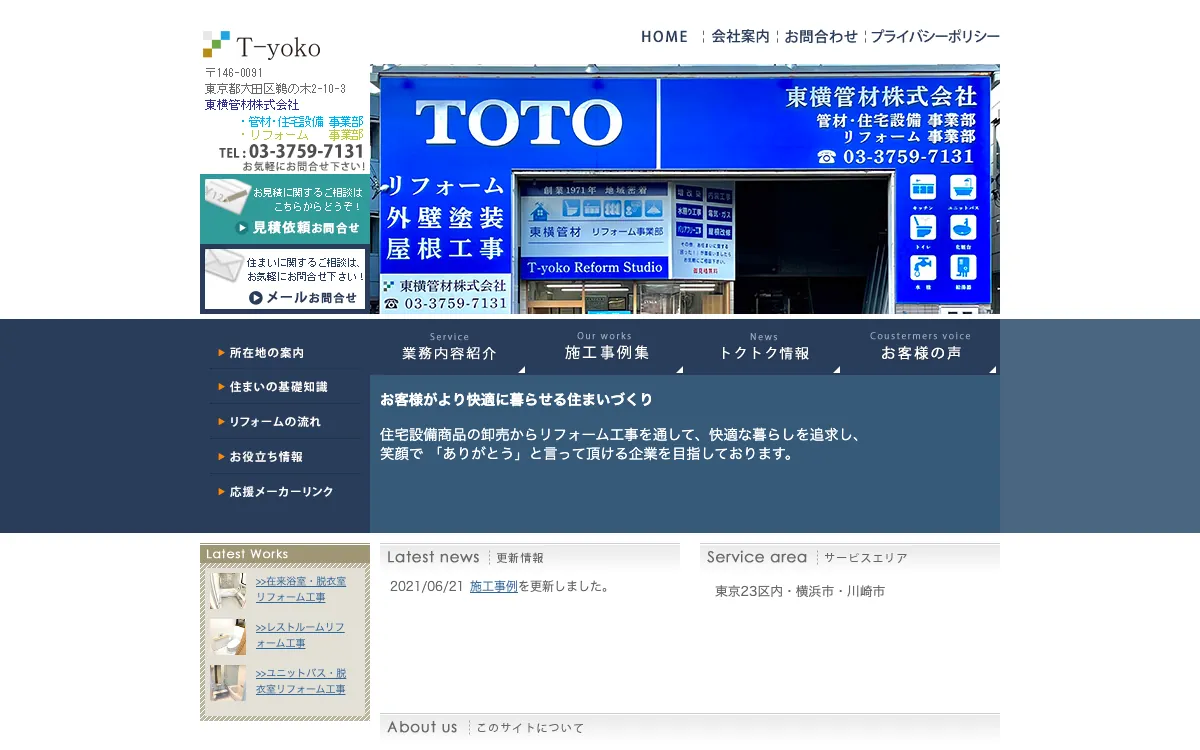Click the Latest Works heading
The width and height of the screenshot is (1200, 750).
click(247, 554)
